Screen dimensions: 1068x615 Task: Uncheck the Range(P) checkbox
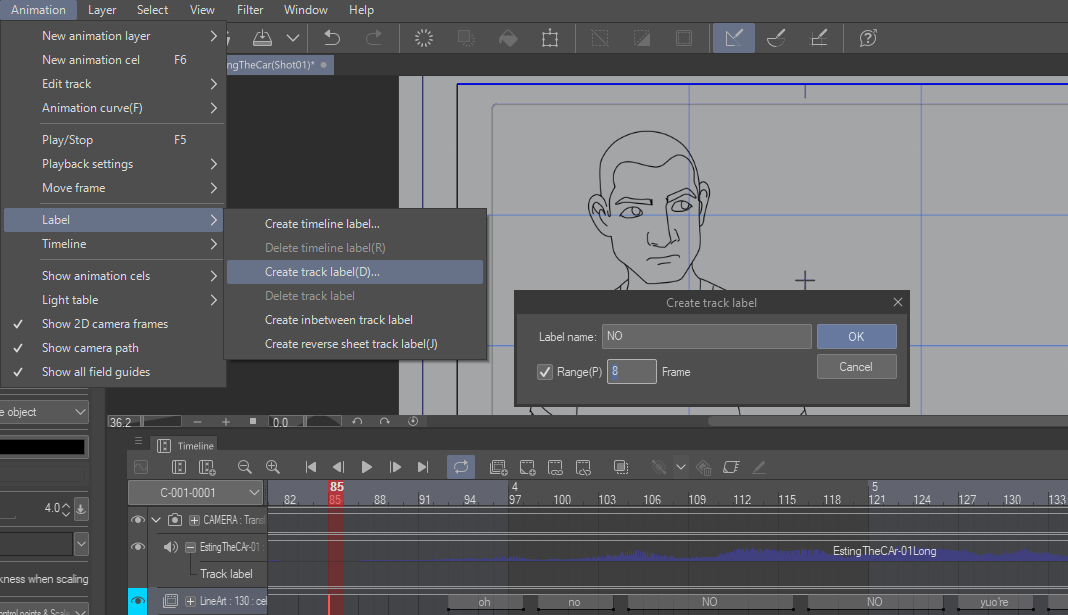coord(545,372)
